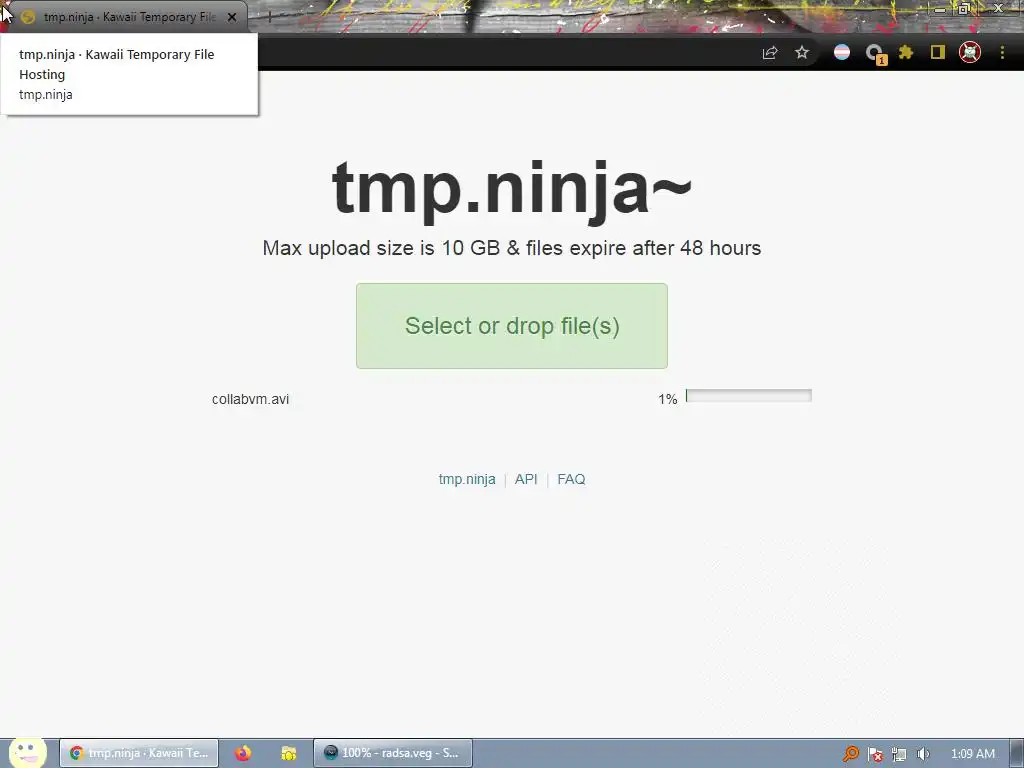
Task: Open the volume speaker tray icon
Action: tap(923, 754)
